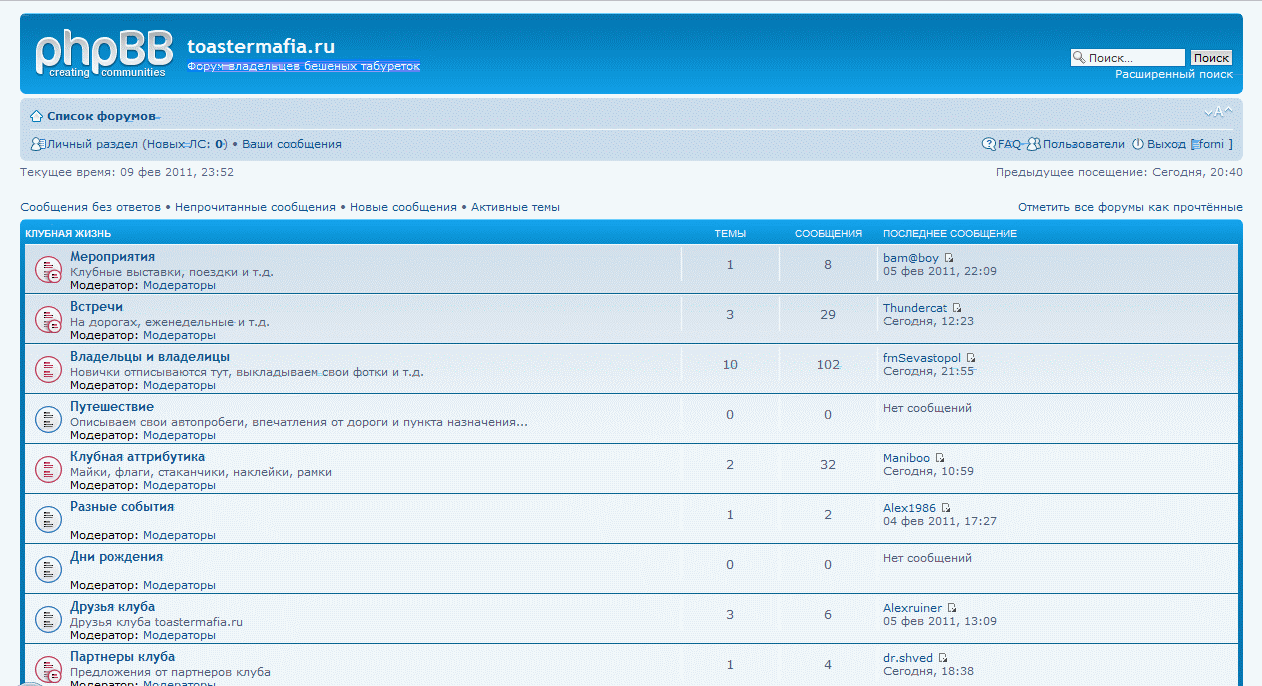Click the Дни рождения forum icon
This screenshot has height=686, width=1262.
point(49,570)
